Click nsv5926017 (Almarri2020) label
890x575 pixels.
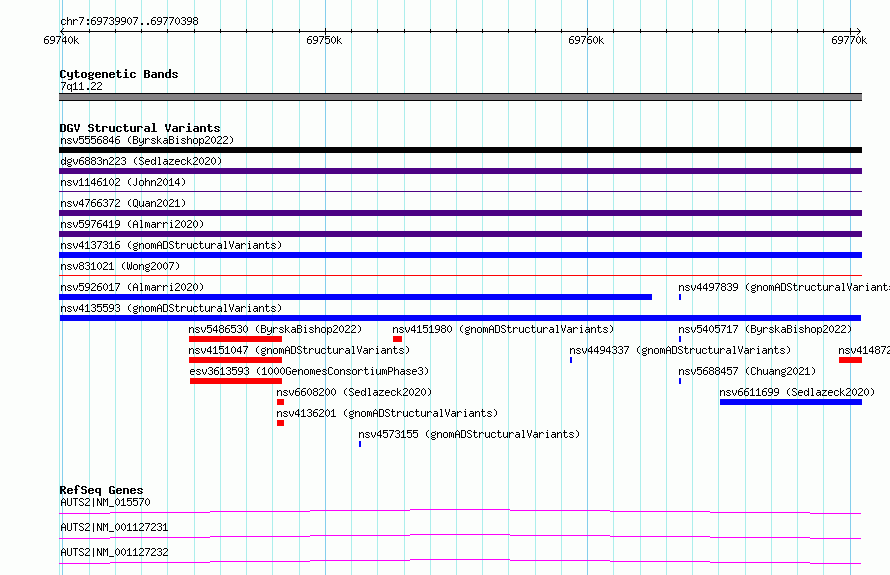132,287
